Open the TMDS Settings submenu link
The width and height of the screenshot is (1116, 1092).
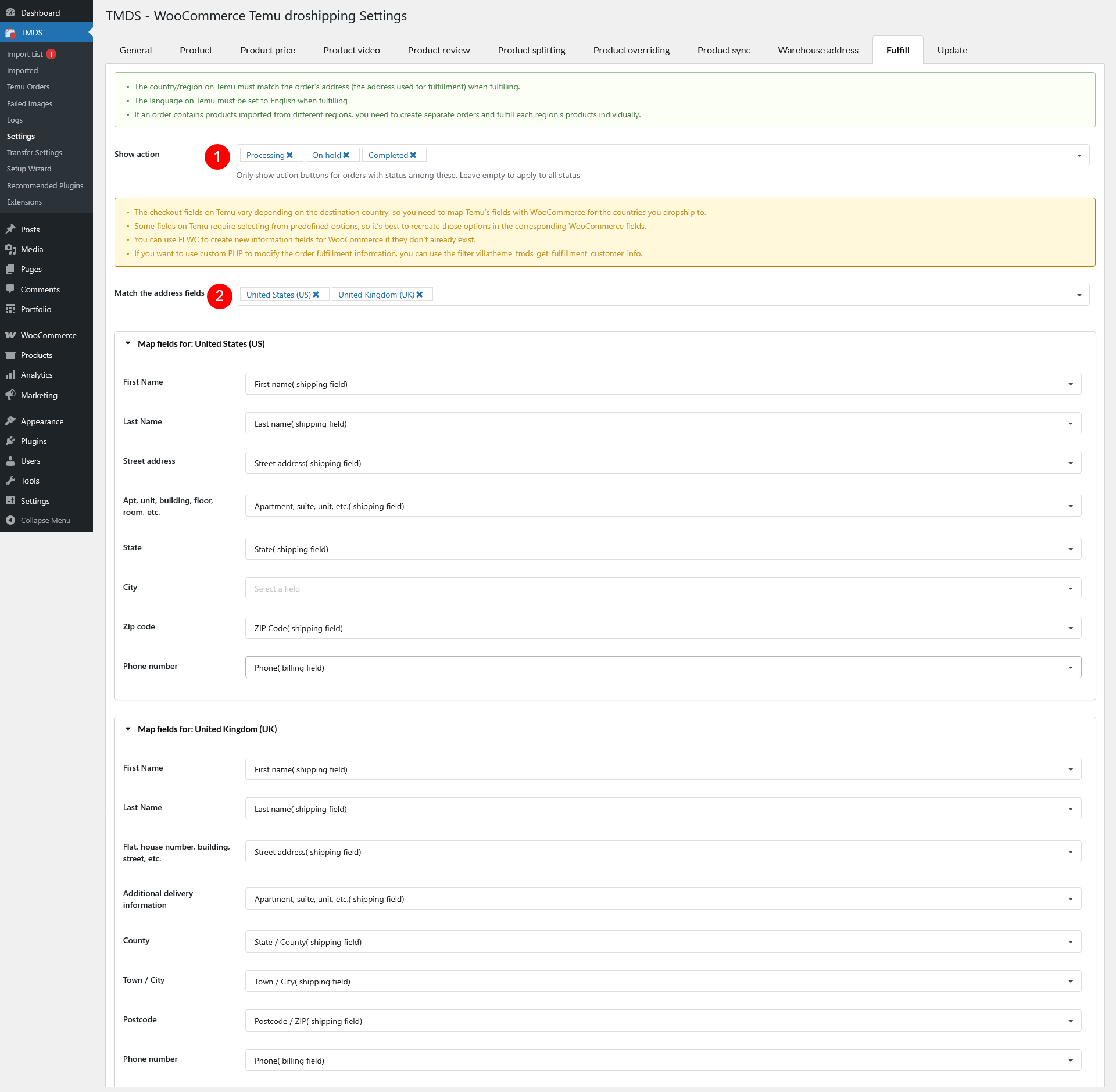point(21,136)
